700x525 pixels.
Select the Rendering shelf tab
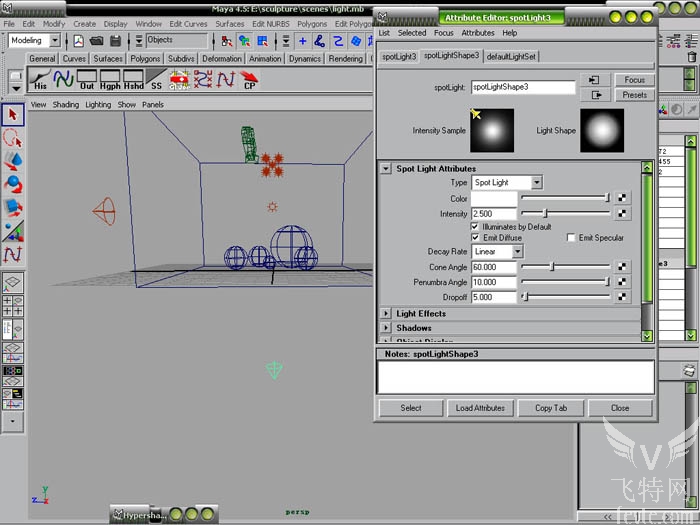pyautogui.click(x=345, y=58)
